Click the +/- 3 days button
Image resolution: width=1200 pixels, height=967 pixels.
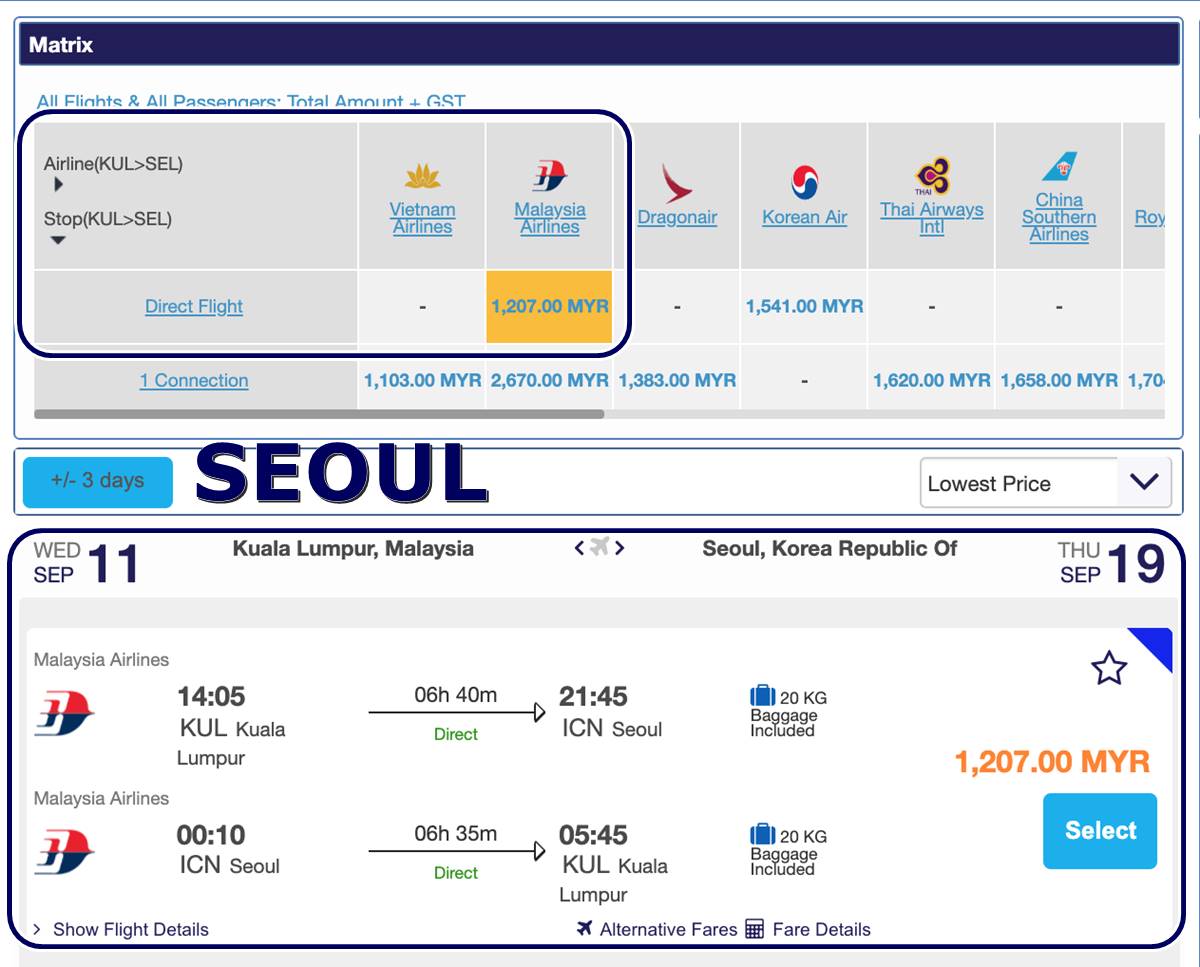[x=98, y=481]
